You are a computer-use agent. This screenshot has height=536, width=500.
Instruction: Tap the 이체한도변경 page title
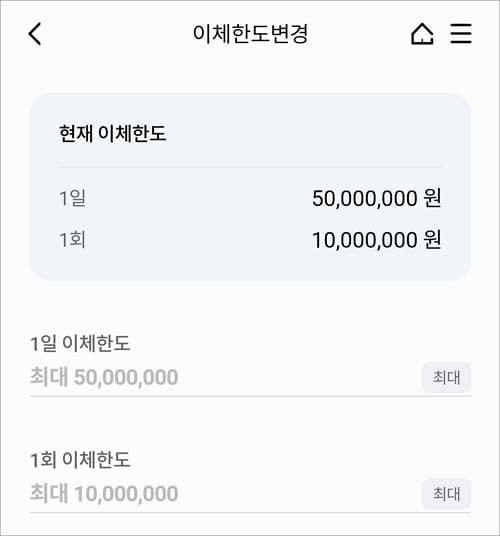(251, 34)
